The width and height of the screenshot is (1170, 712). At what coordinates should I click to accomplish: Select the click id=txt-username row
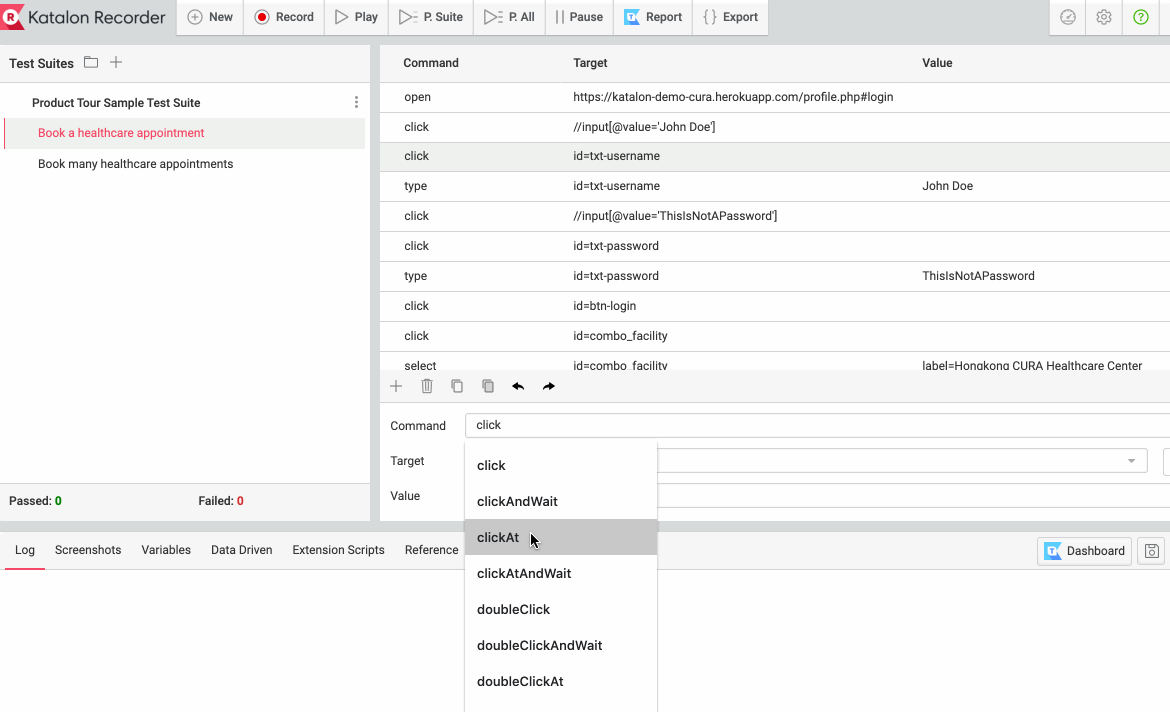click(775, 156)
